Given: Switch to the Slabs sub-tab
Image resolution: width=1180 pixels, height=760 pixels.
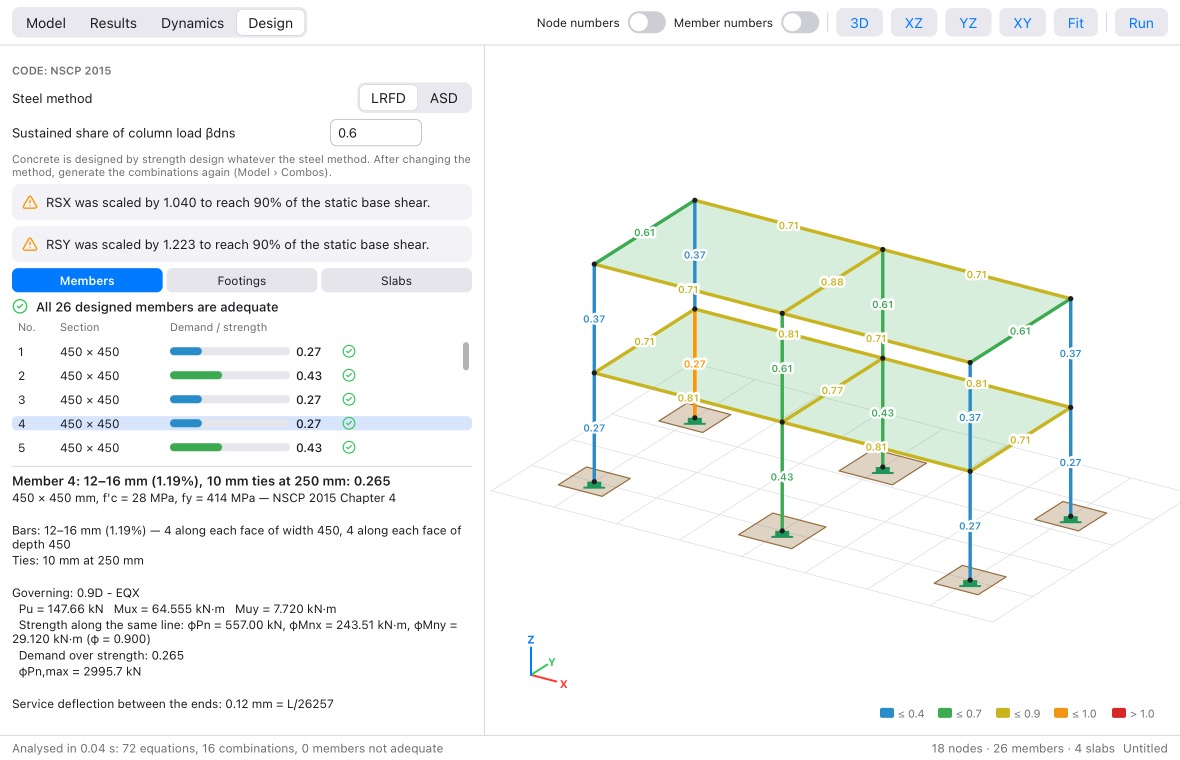Looking at the screenshot, I should coord(397,281).
